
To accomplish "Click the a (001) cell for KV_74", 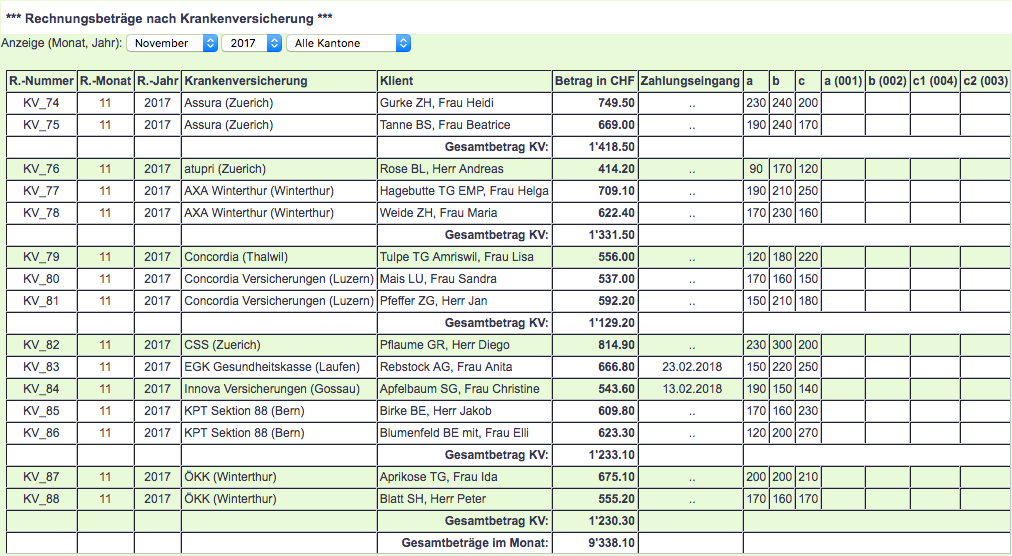I will click(842, 103).
